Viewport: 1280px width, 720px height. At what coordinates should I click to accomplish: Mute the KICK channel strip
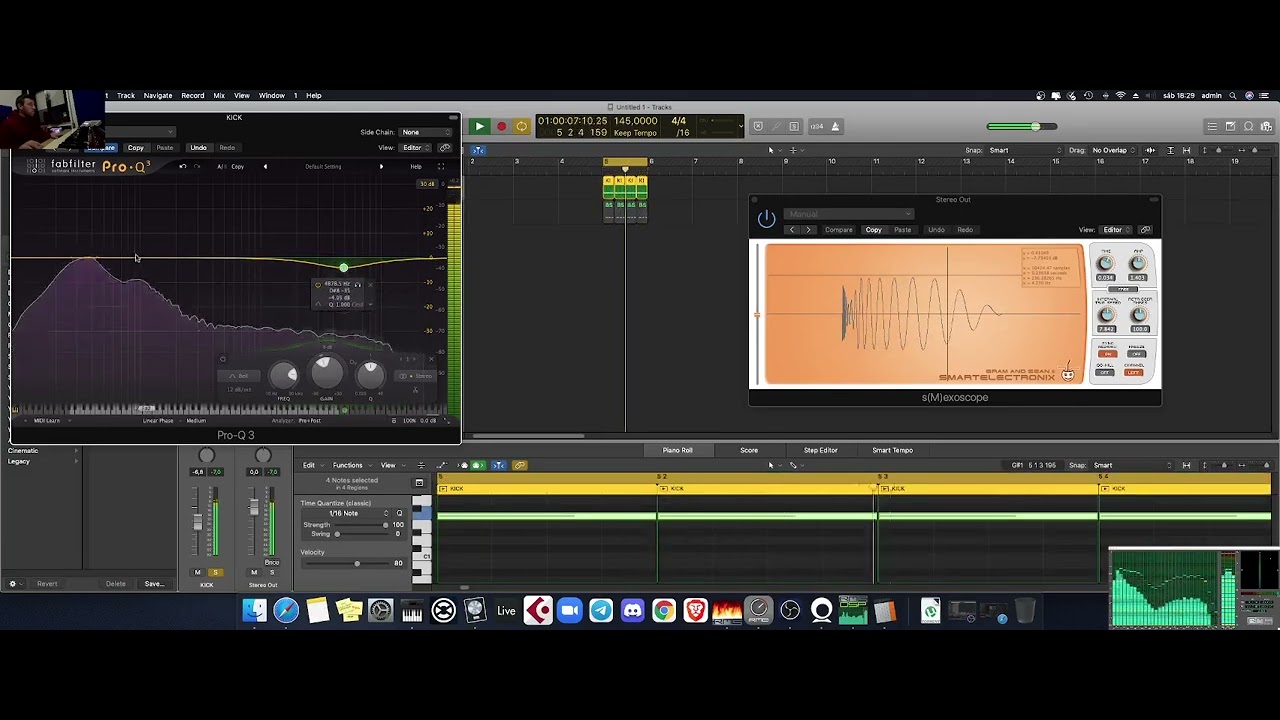pyautogui.click(x=198, y=572)
